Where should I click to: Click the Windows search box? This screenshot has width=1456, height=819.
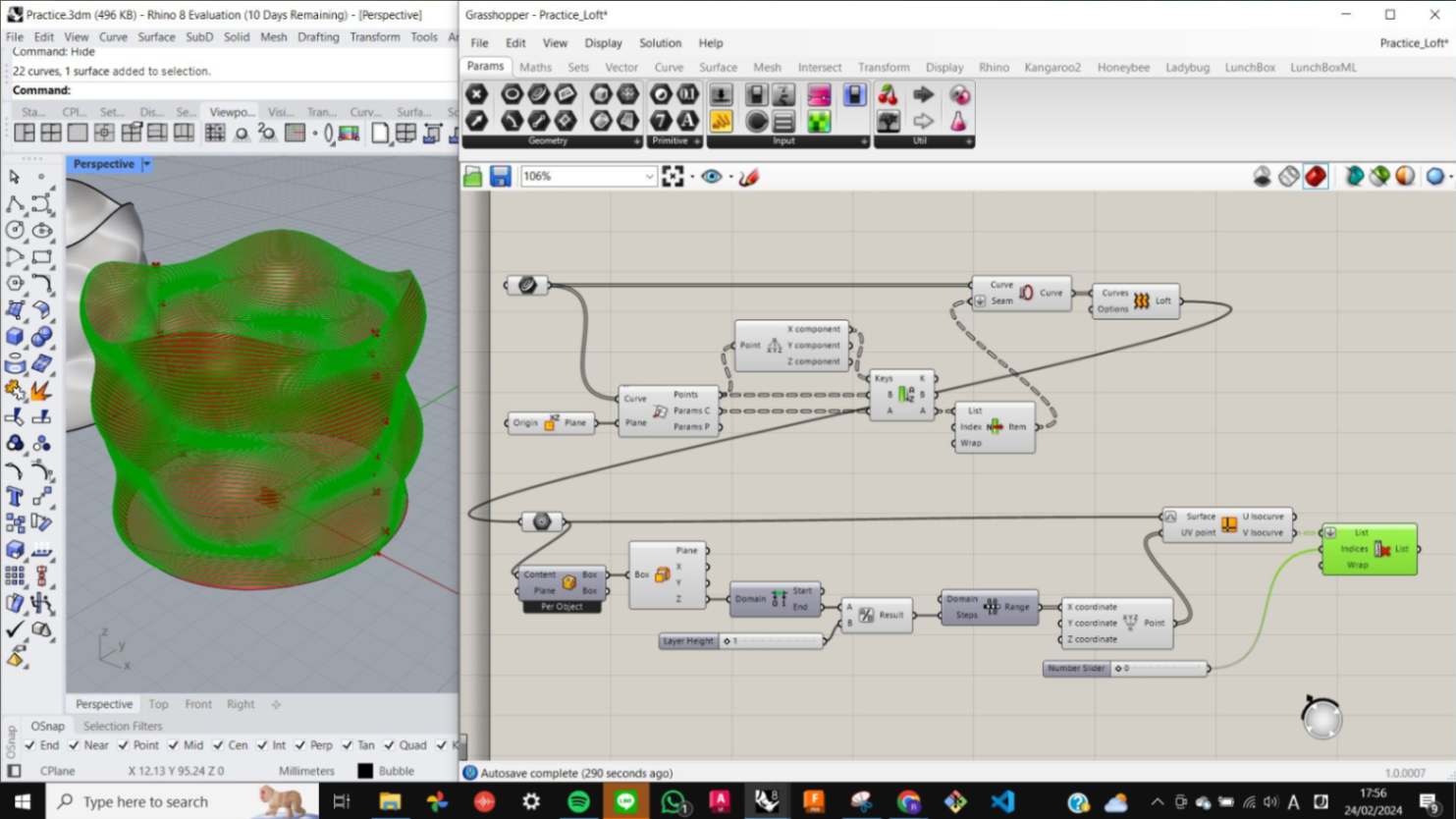[x=182, y=801]
